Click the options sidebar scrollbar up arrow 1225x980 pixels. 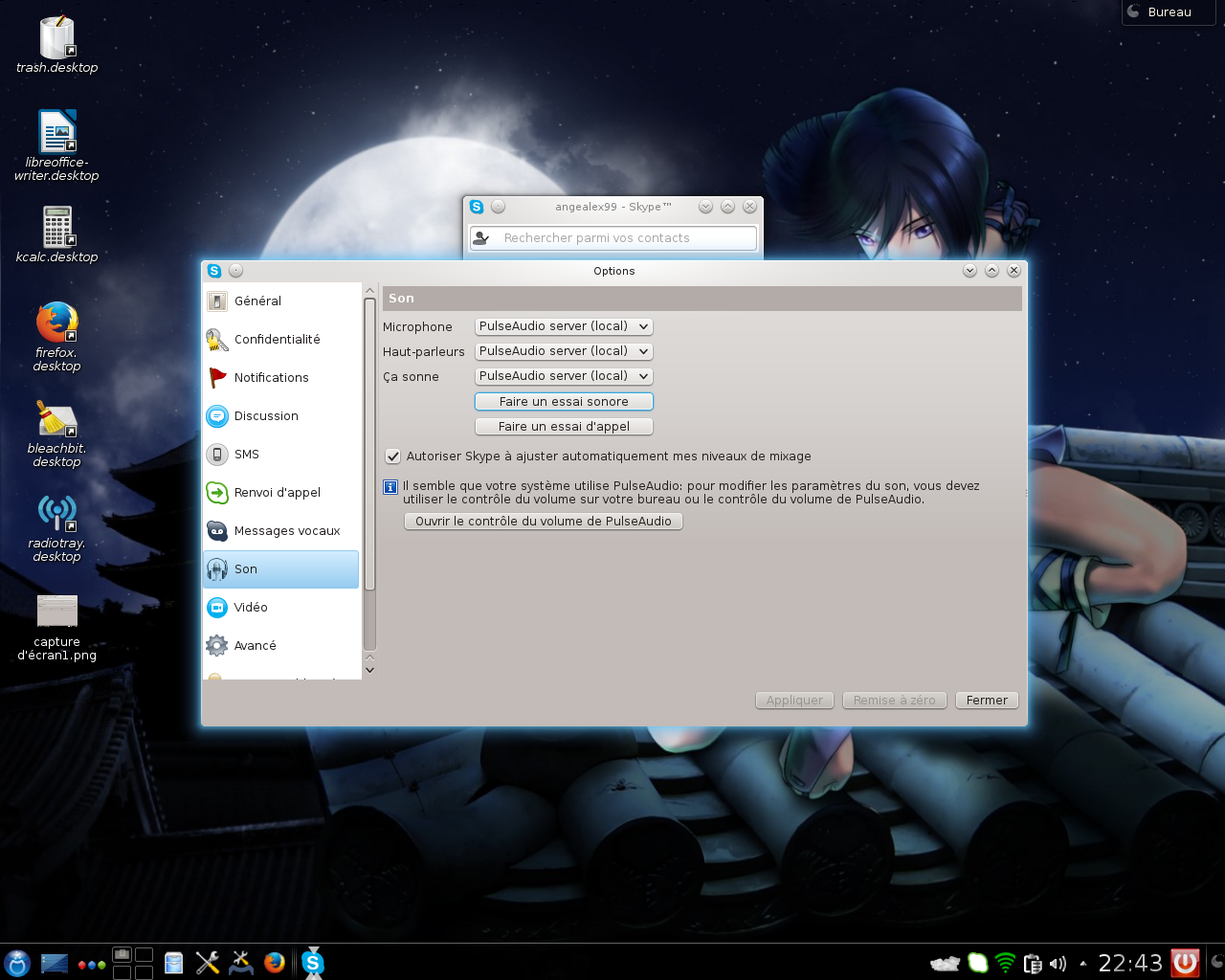369,289
